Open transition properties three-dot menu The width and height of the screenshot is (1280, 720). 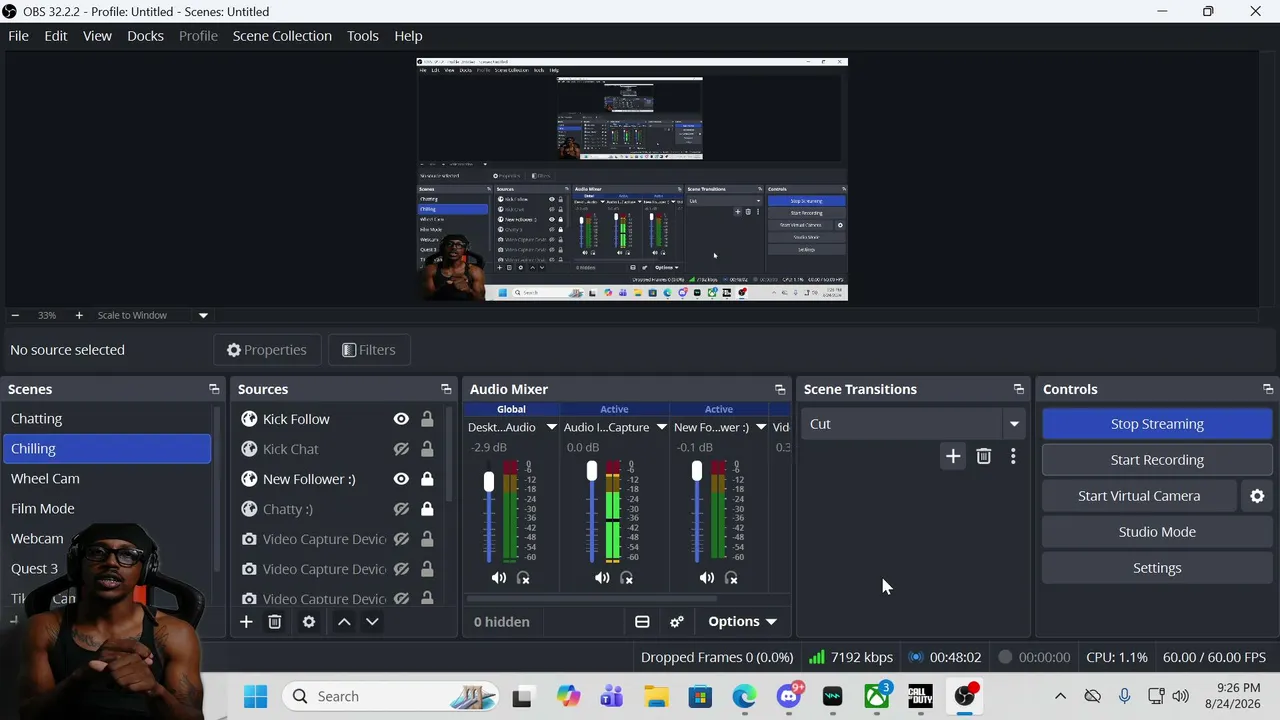pyautogui.click(x=1013, y=457)
